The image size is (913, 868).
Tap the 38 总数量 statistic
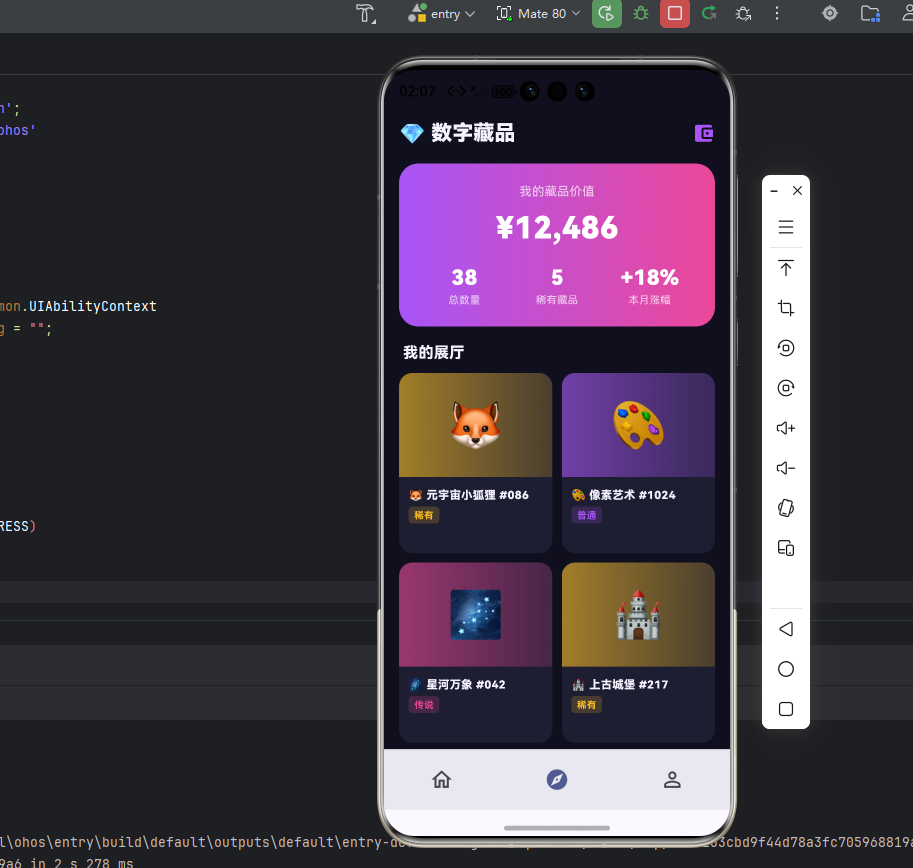pyautogui.click(x=464, y=286)
